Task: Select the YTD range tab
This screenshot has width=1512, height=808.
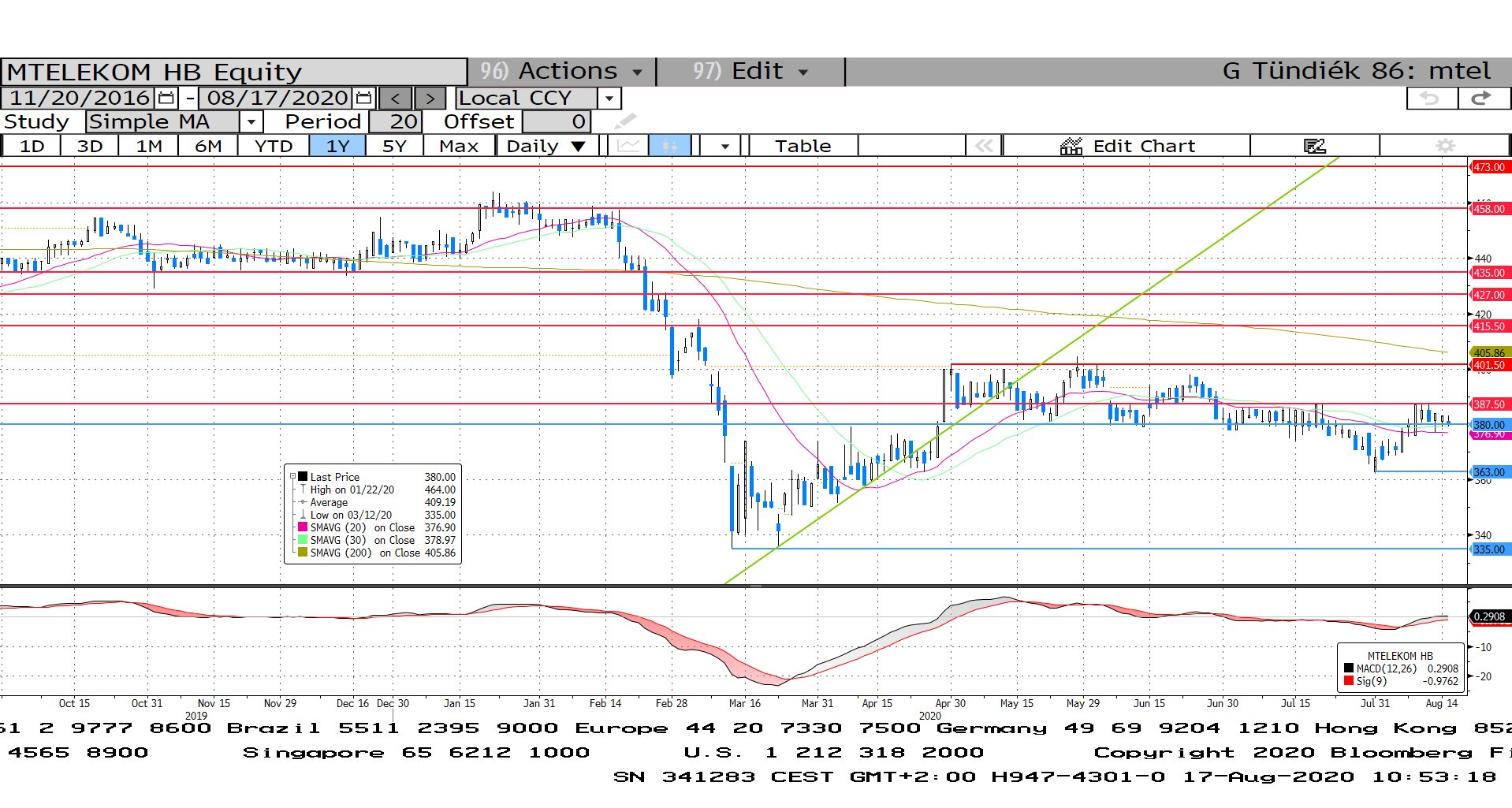Action: pos(274,146)
